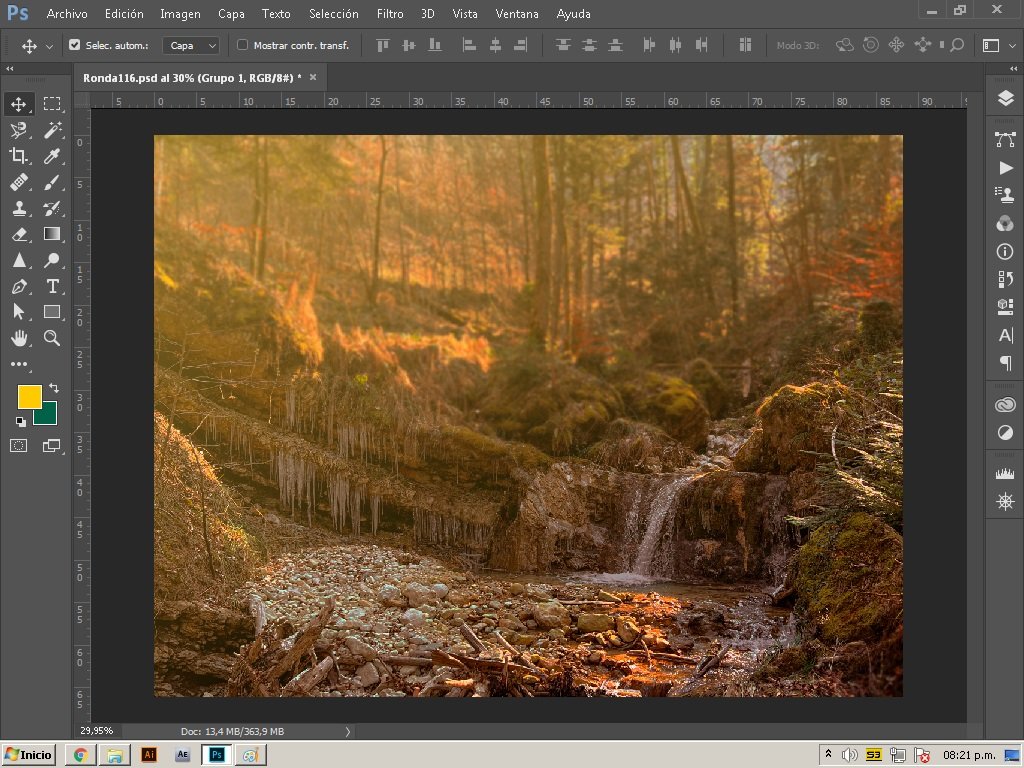Viewport: 1024px width, 768px height.
Task: Open the Paths panel icon
Action: click(x=1005, y=139)
